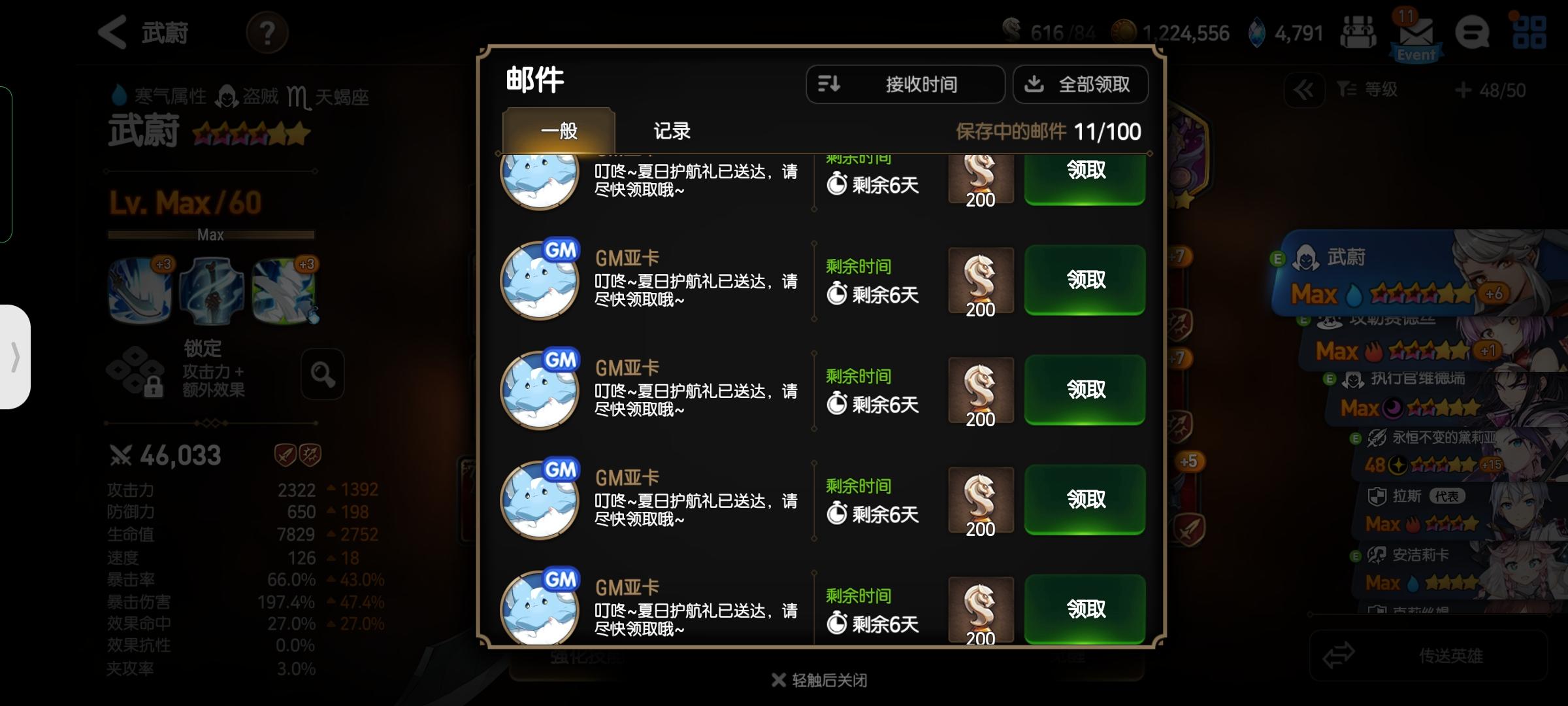Open the friends group icon in top bar
1568x706 pixels.
pyautogui.click(x=1358, y=33)
